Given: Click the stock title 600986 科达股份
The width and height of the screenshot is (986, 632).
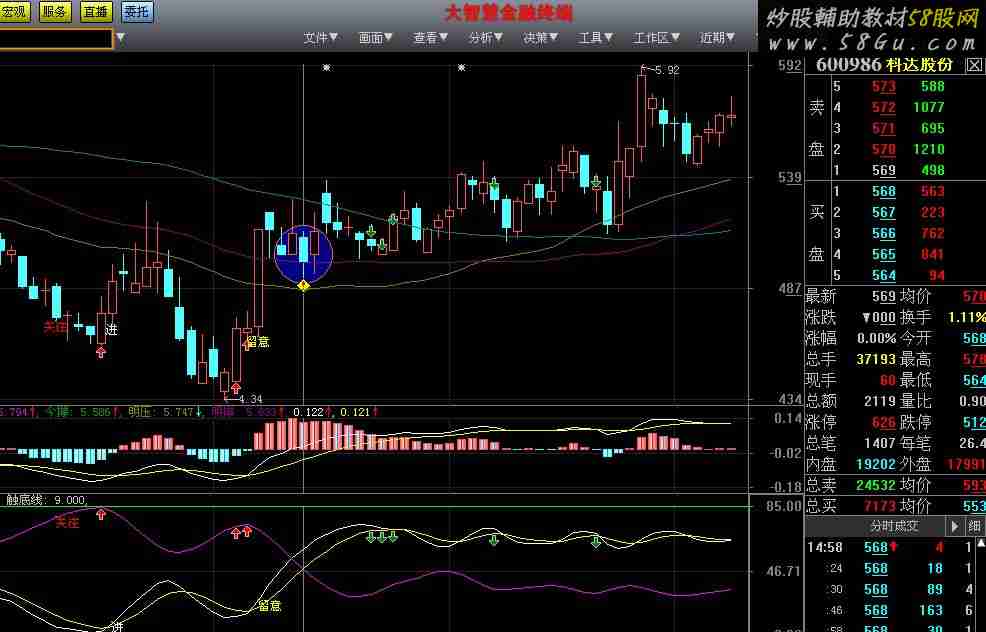Looking at the screenshot, I should (884, 65).
